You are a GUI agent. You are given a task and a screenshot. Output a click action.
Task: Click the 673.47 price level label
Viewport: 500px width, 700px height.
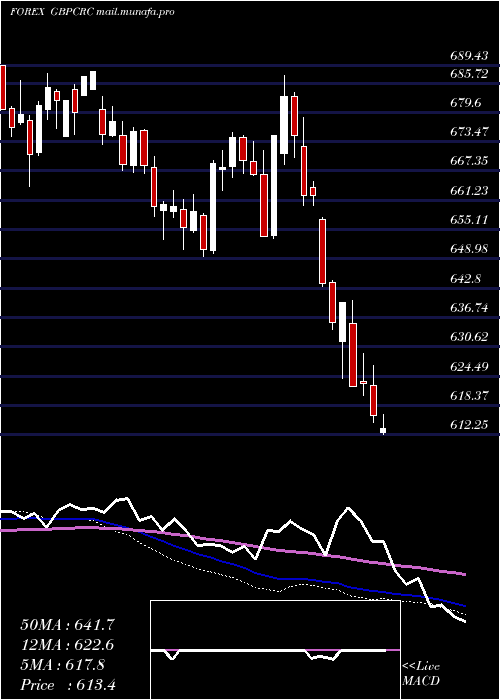coord(469,132)
